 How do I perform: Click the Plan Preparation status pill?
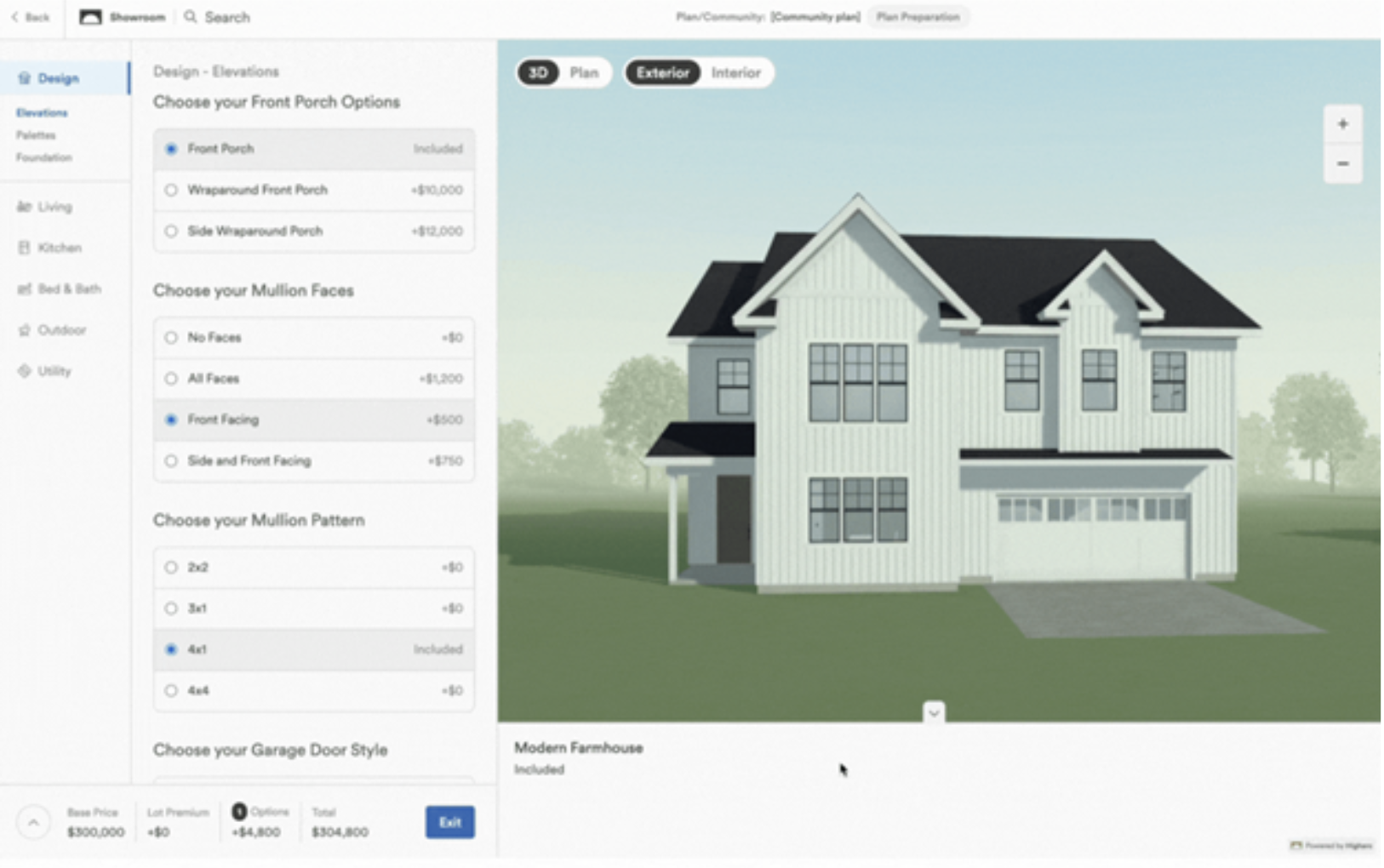pyautogui.click(x=918, y=17)
